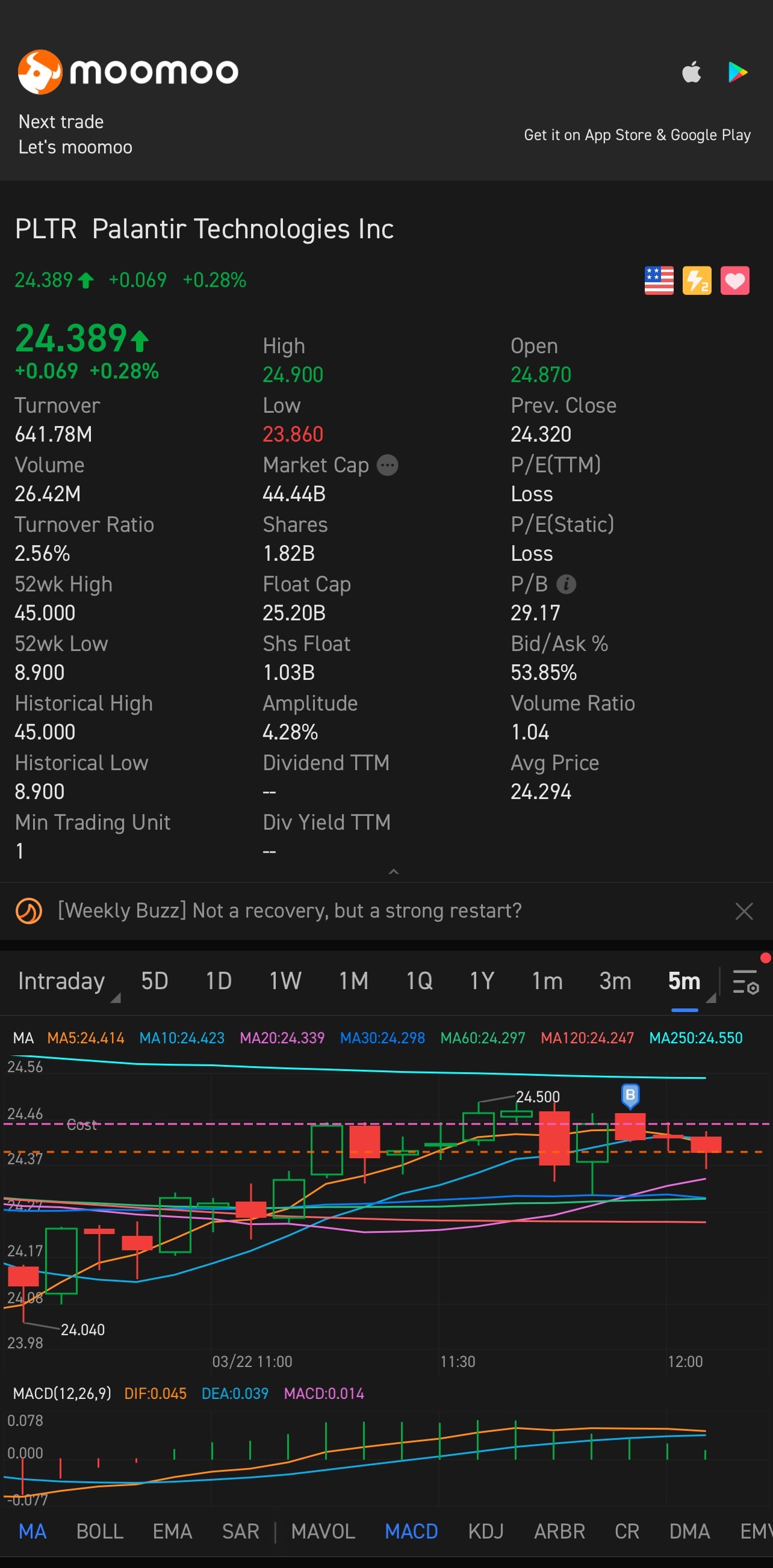Tap the Turnover value 641.78M

point(54,434)
